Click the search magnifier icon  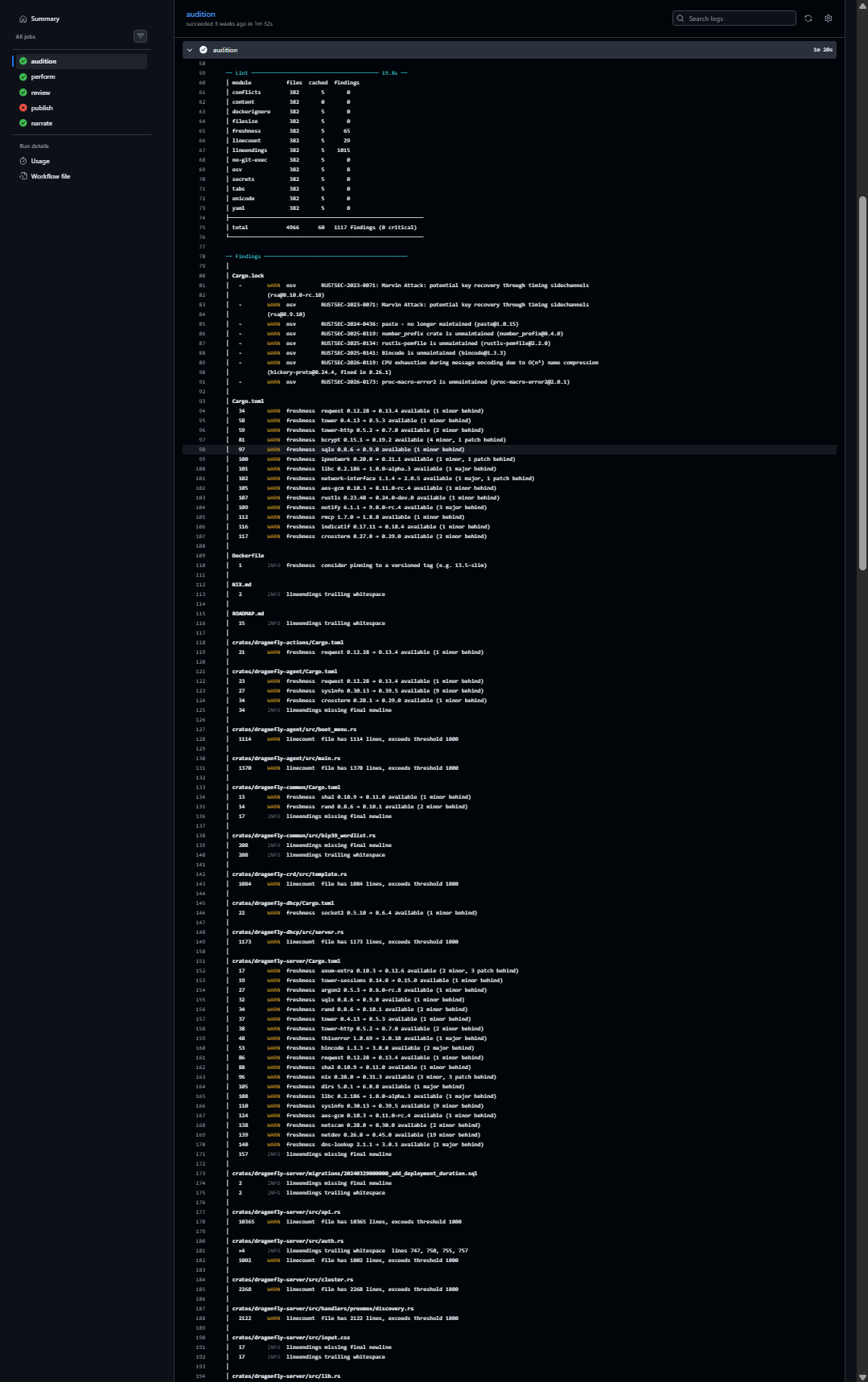[681, 19]
